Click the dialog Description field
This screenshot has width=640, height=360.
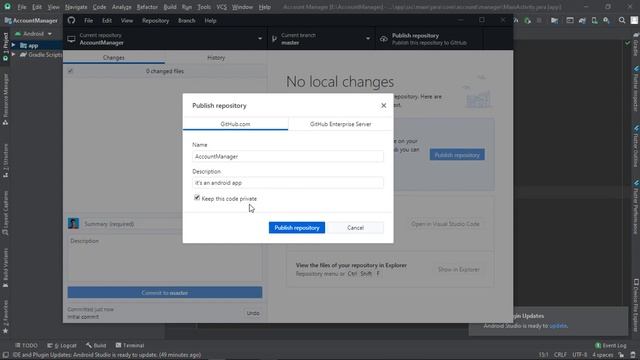point(288,183)
